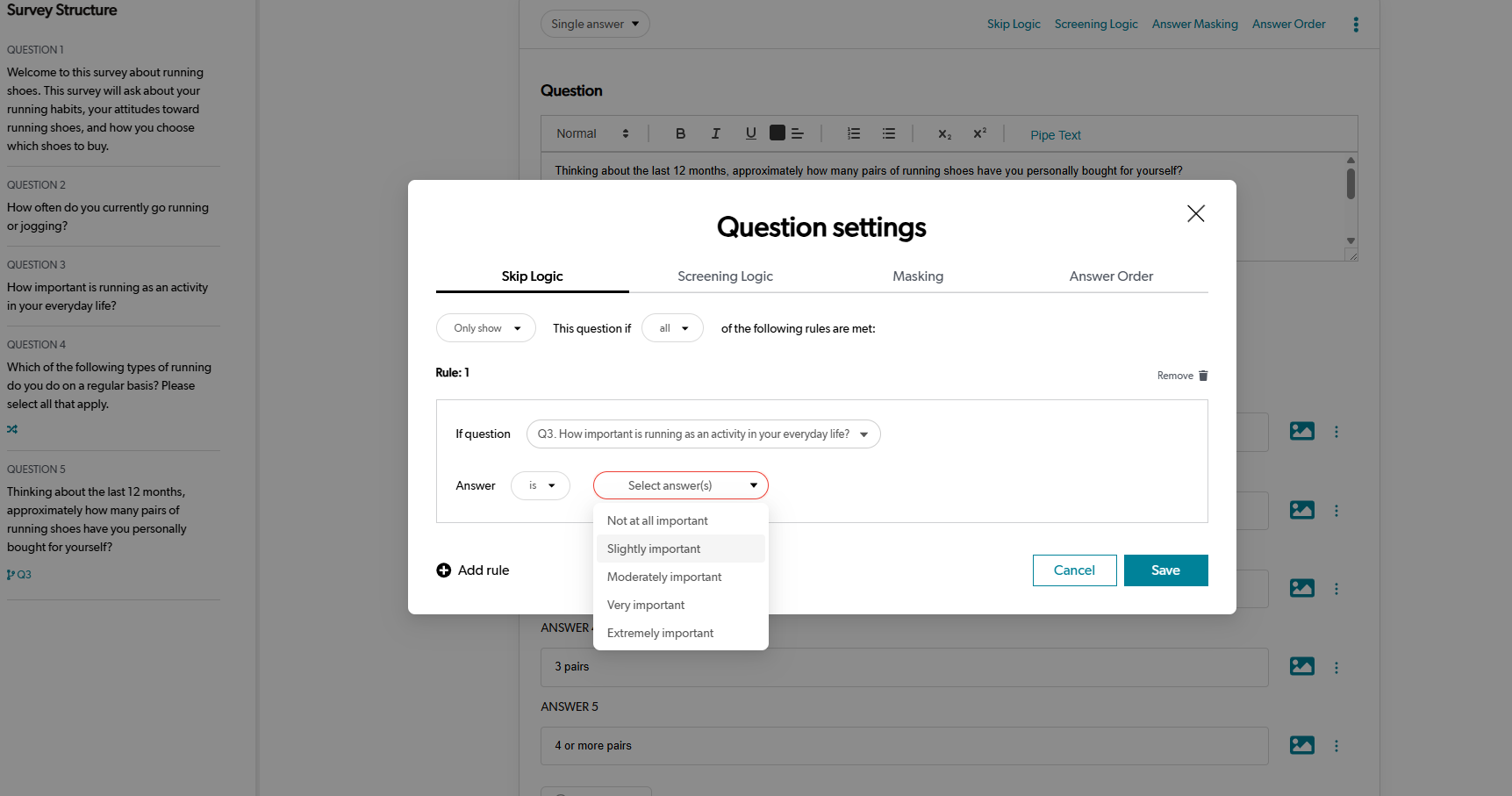This screenshot has height=796, width=1512.
Task: Open the 'Only show' dropdown
Action: [486, 328]
